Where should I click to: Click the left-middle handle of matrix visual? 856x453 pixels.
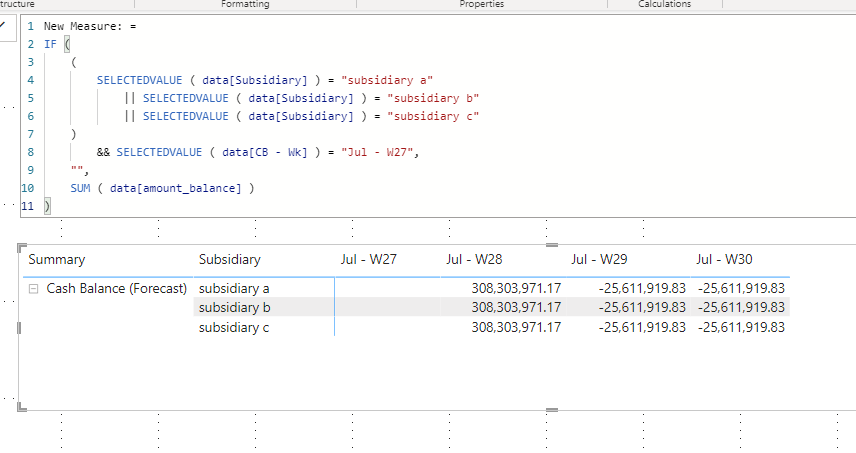[20, 327]
